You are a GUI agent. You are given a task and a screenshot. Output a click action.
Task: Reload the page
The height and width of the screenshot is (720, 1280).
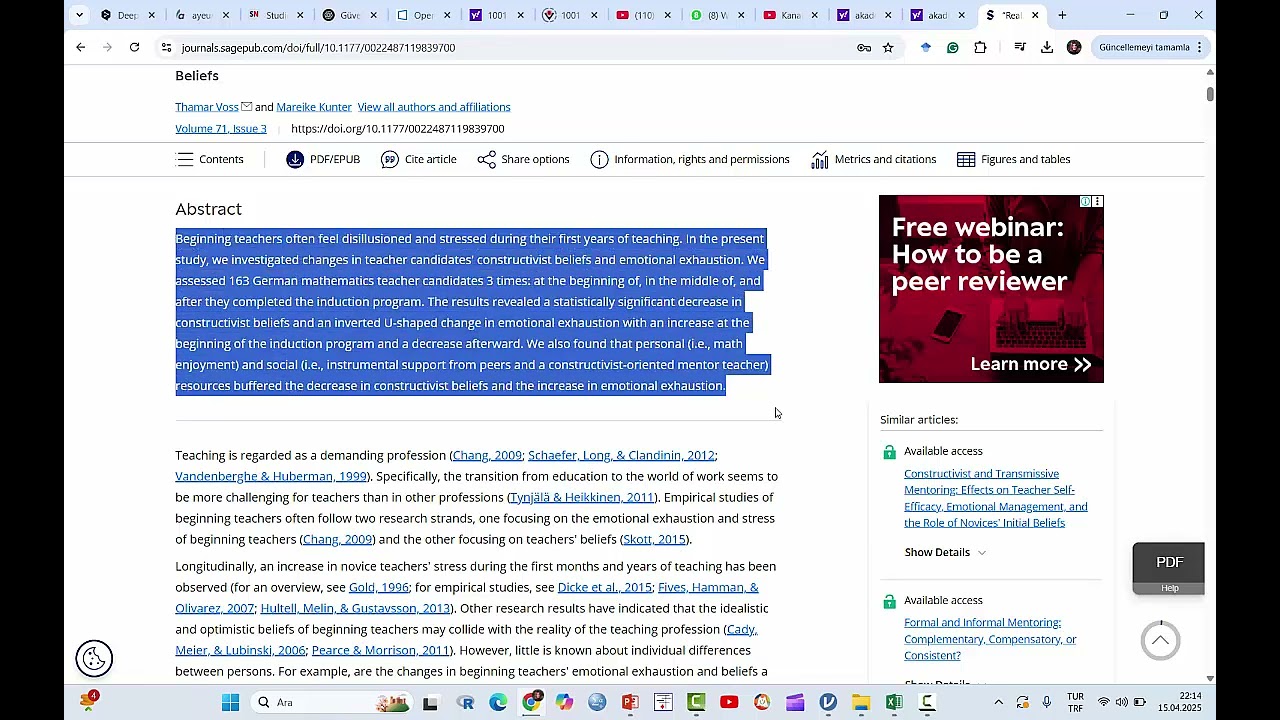[134, 47]
